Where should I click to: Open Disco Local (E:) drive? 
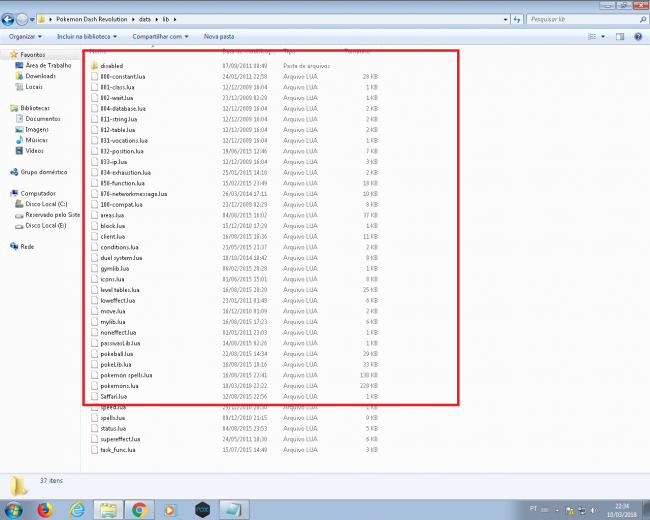(x=46, y=226)
